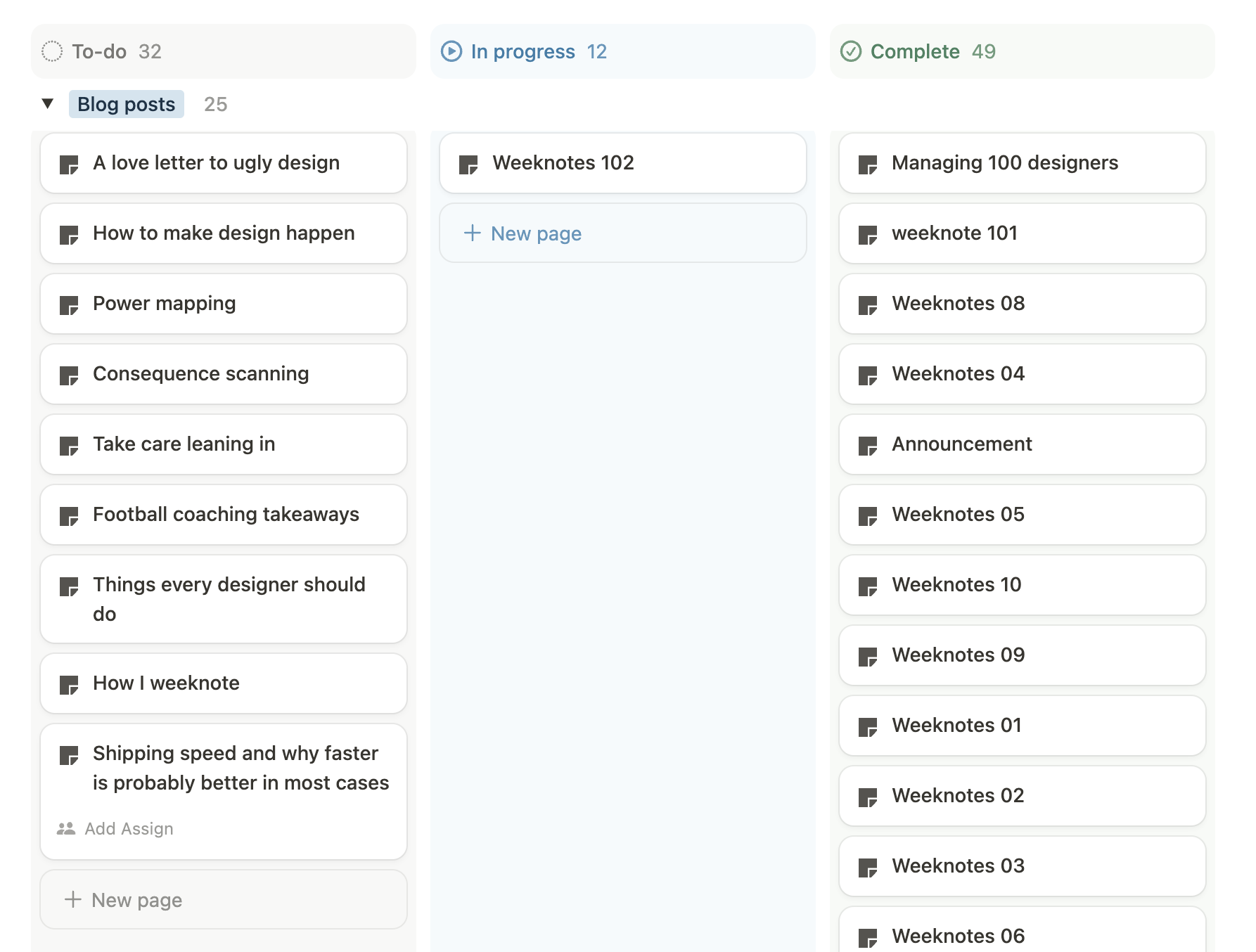This screenshot has height=952, width=1256.
Task: Click page icon next to Managing 100 designers
Action: point(868,165)
